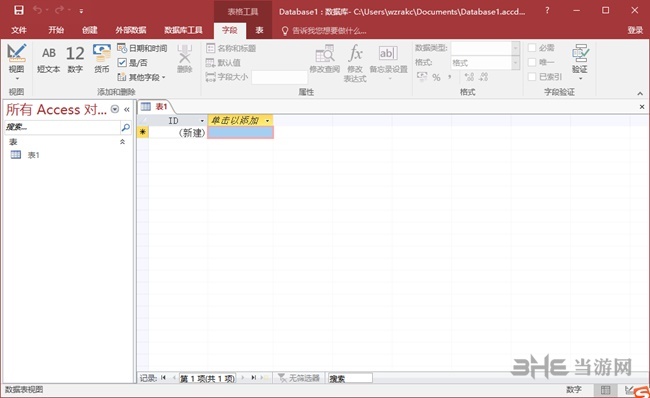This screenshot has height=398, width=650.
Task: Add a 日期和时间 field
Action: (142, 49)
